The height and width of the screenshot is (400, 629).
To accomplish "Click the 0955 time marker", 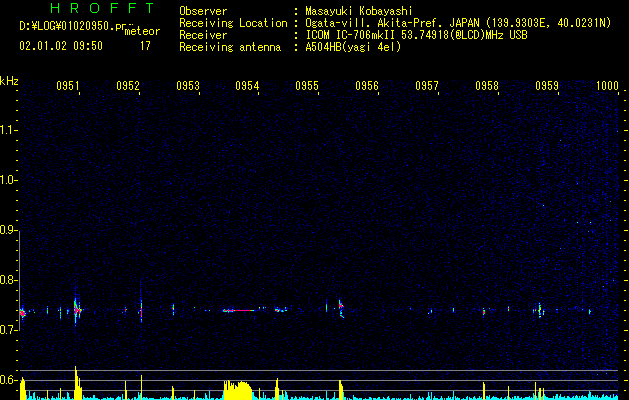I will point(307,85).
